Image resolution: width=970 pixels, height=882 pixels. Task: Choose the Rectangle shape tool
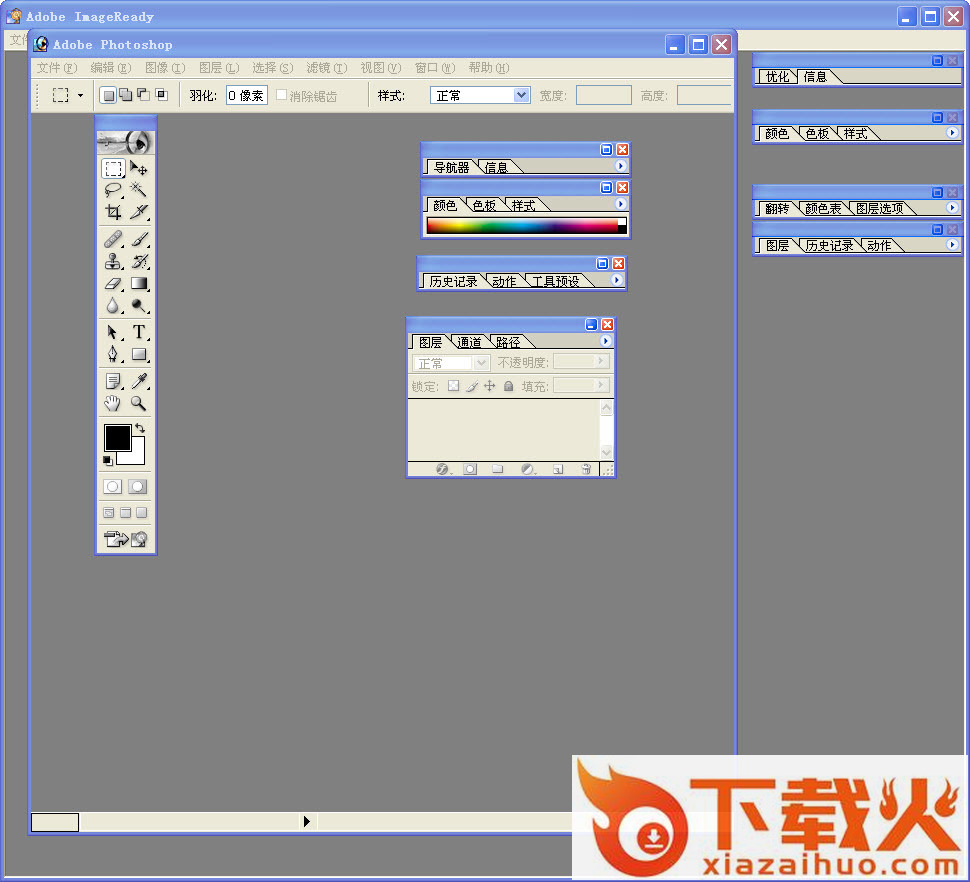click(139, 354)
